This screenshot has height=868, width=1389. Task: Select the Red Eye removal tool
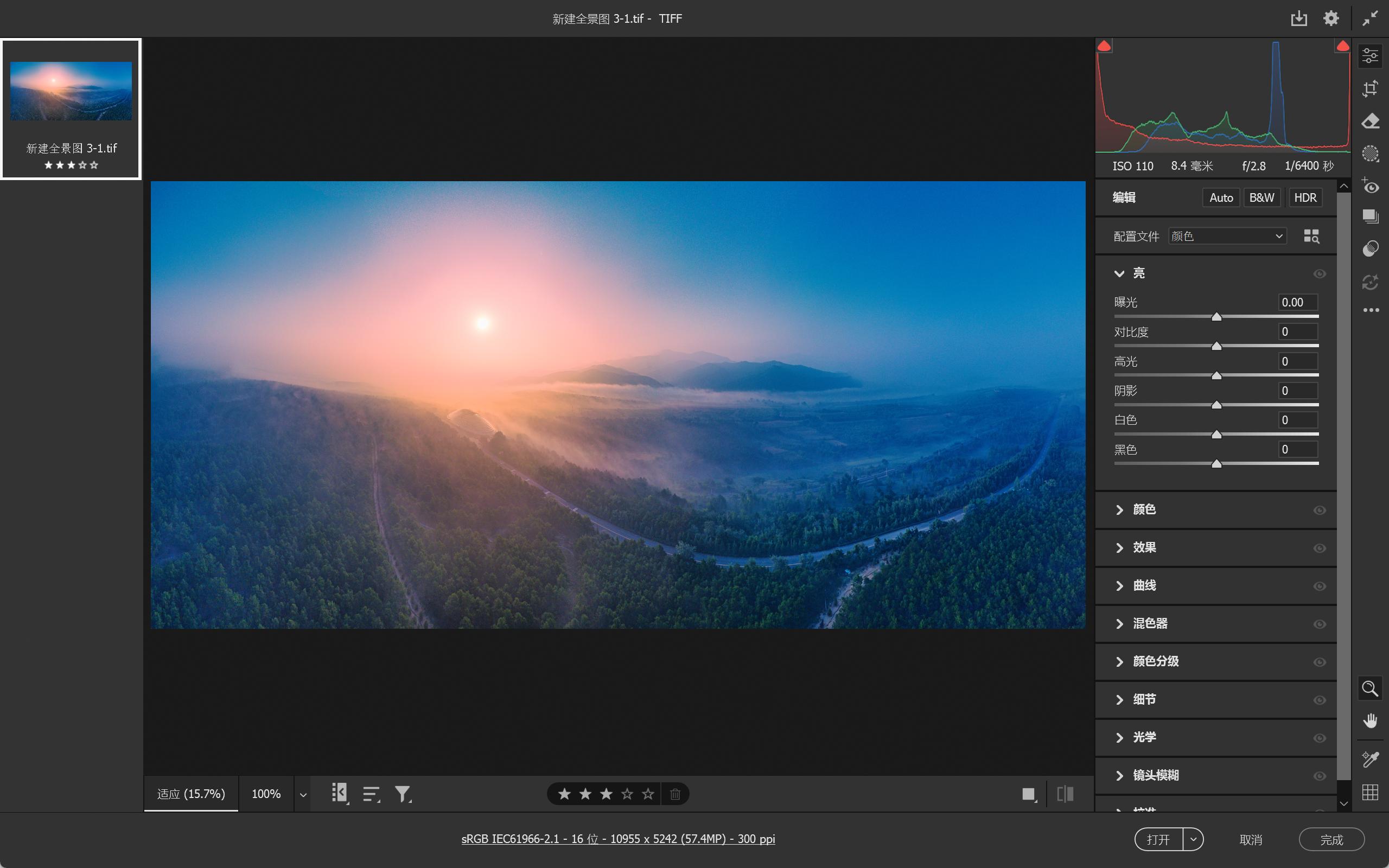tap(1370, 186)
